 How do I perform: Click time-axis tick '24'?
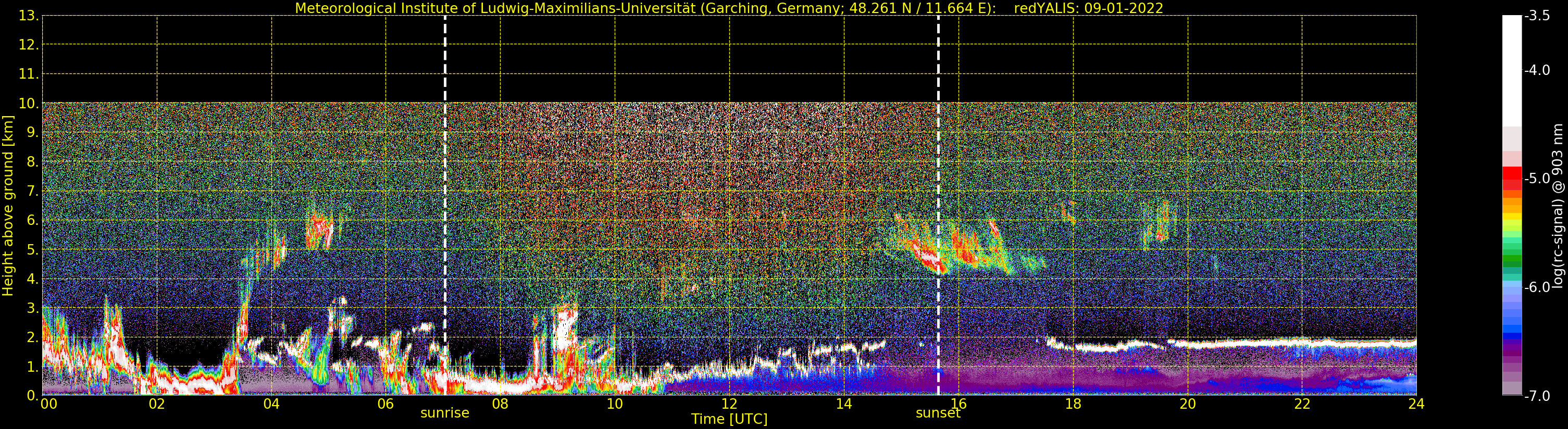tap(1416, 404)
